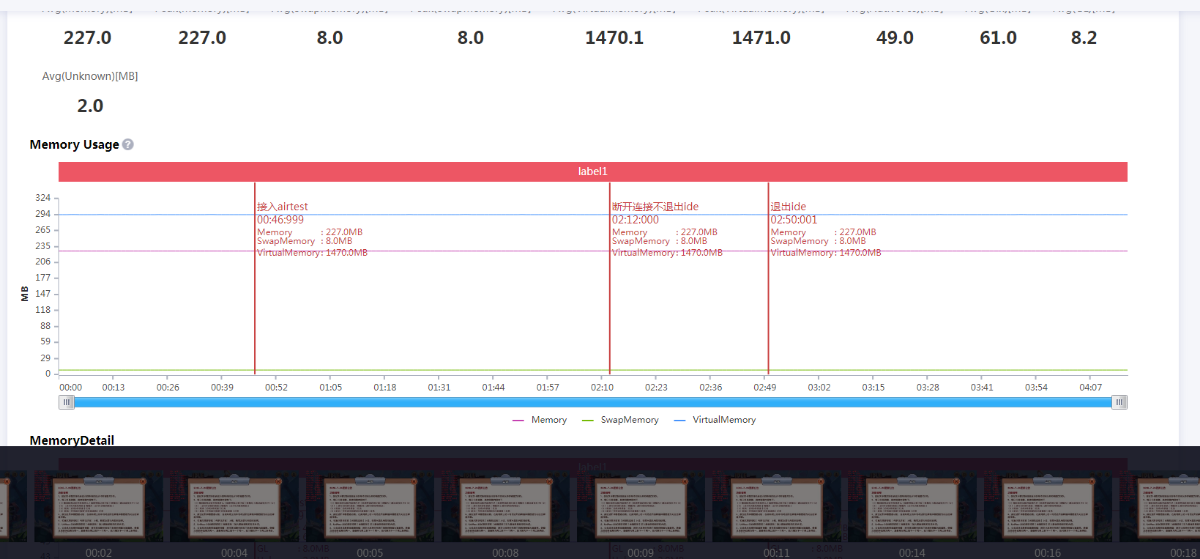
Task: Select the 接入airtest marker label
Action: [283, 207]
